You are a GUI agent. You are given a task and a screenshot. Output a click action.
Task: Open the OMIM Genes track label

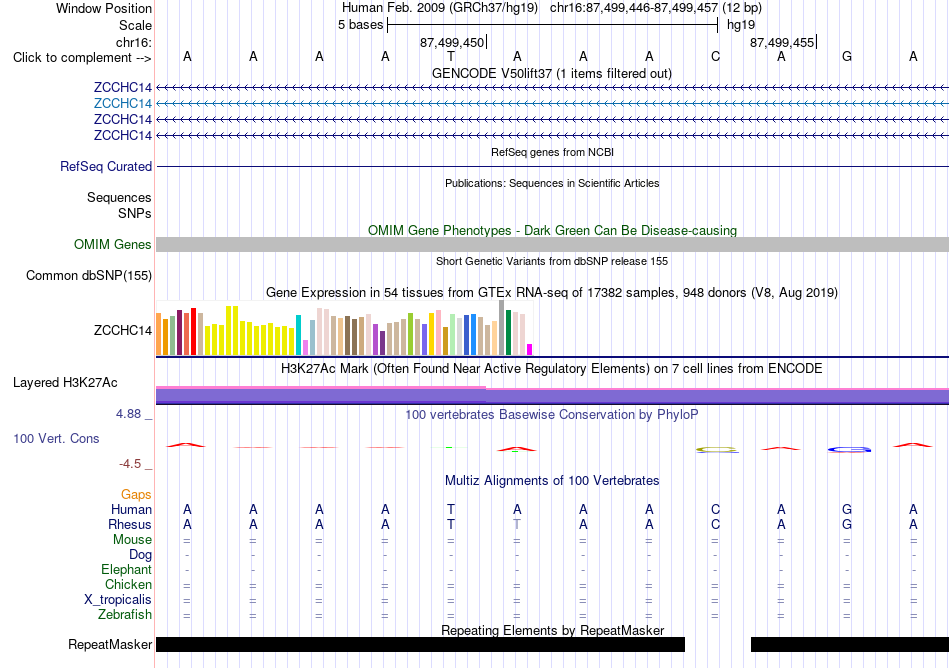(x=112, y=245)
